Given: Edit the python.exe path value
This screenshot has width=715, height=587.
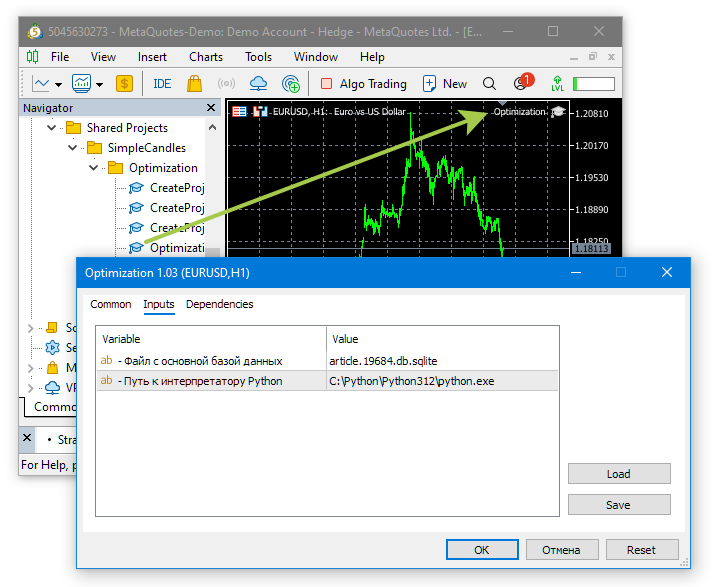Looking at the screenshot, I should click(442, 381).
